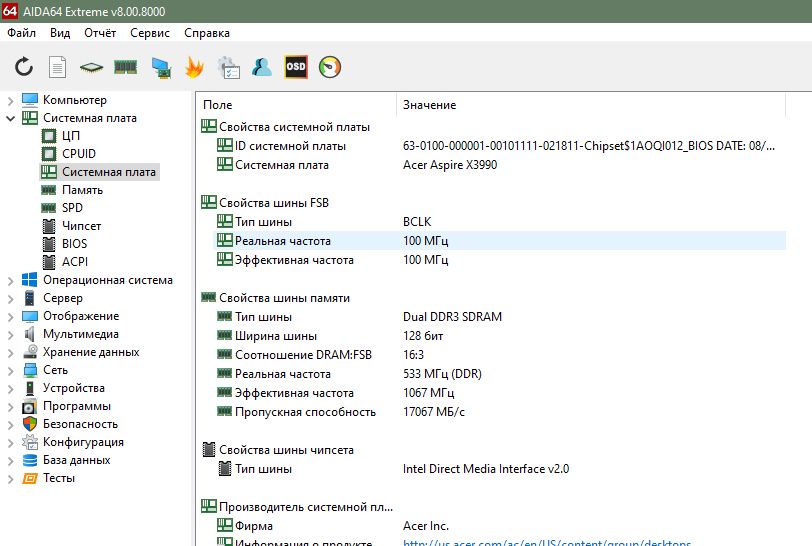Open the Файл menu
The image size is (812, 546).
coord(21,33)
